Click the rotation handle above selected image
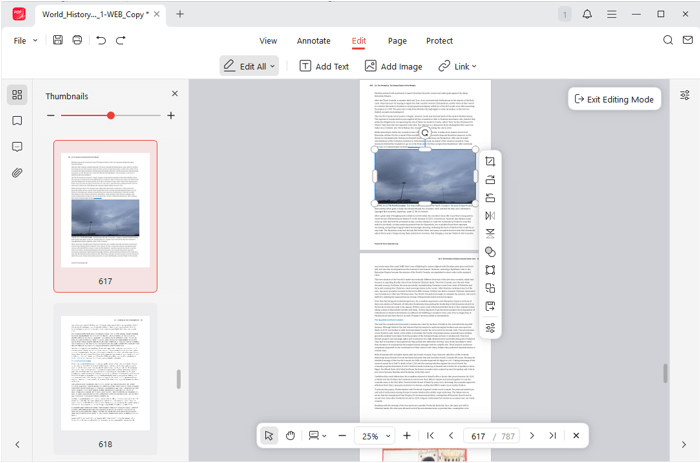This screenshot has width=700, height=463. [x=425, y=133]
